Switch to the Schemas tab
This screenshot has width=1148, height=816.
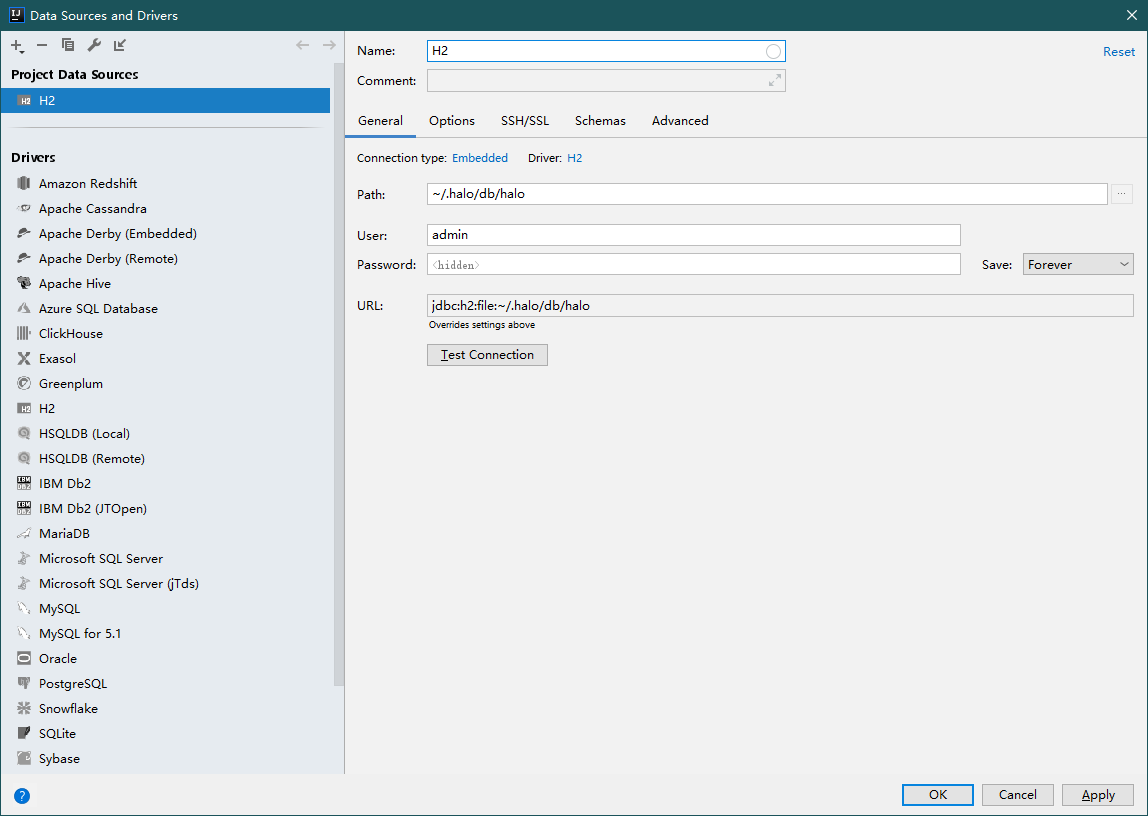[600, 121]
